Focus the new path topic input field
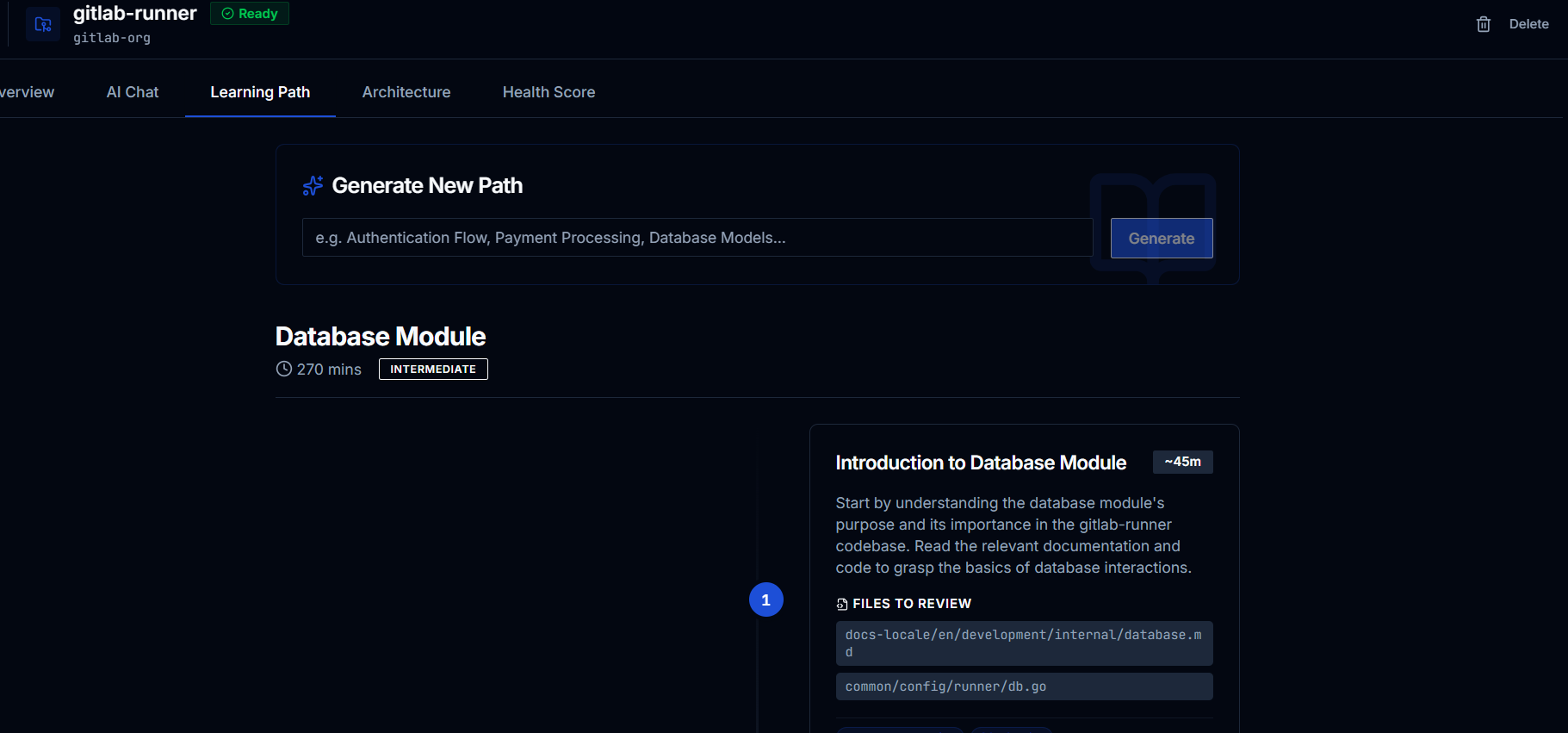 [697, 238]
